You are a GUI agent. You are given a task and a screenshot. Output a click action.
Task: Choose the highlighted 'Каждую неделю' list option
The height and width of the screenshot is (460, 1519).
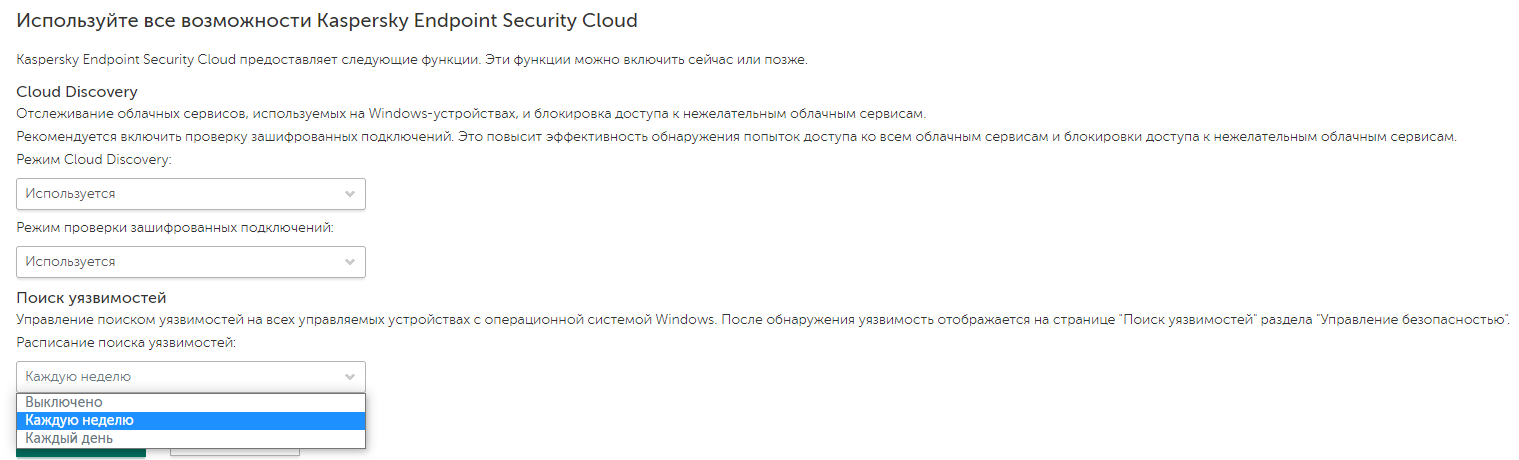tap(80, 420)
